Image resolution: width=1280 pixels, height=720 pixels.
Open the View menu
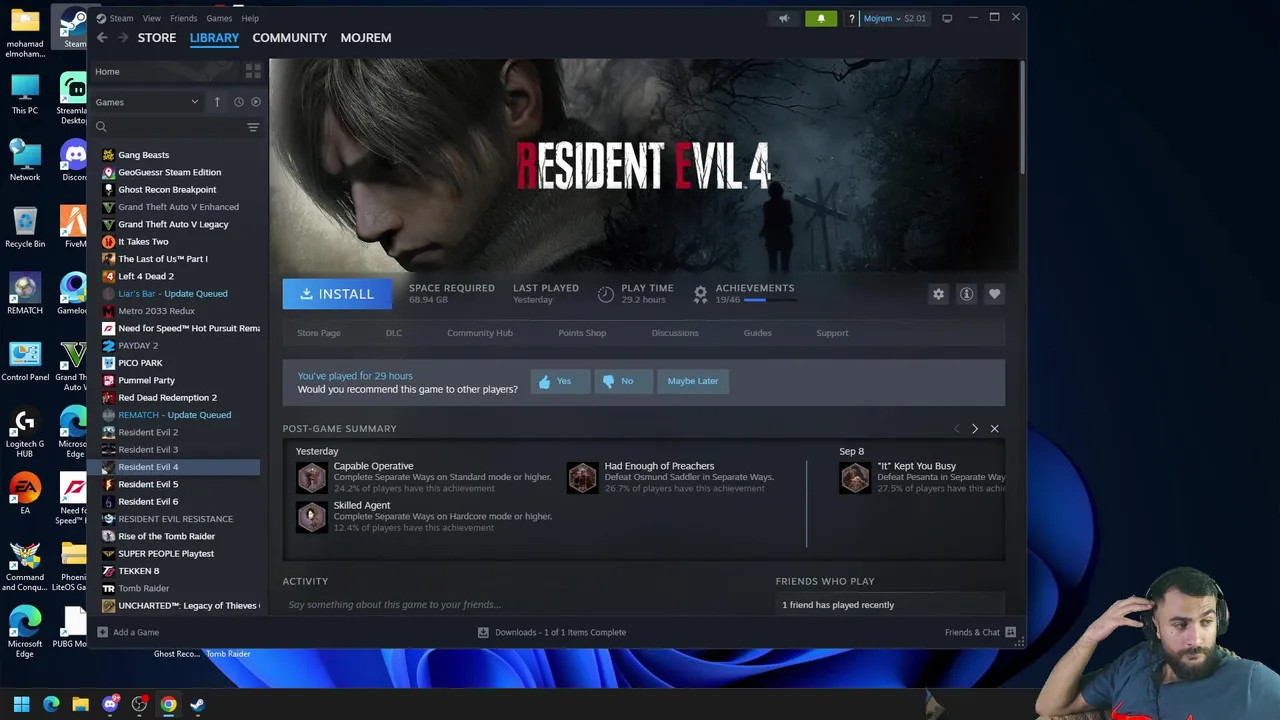(x=152, y=18)
